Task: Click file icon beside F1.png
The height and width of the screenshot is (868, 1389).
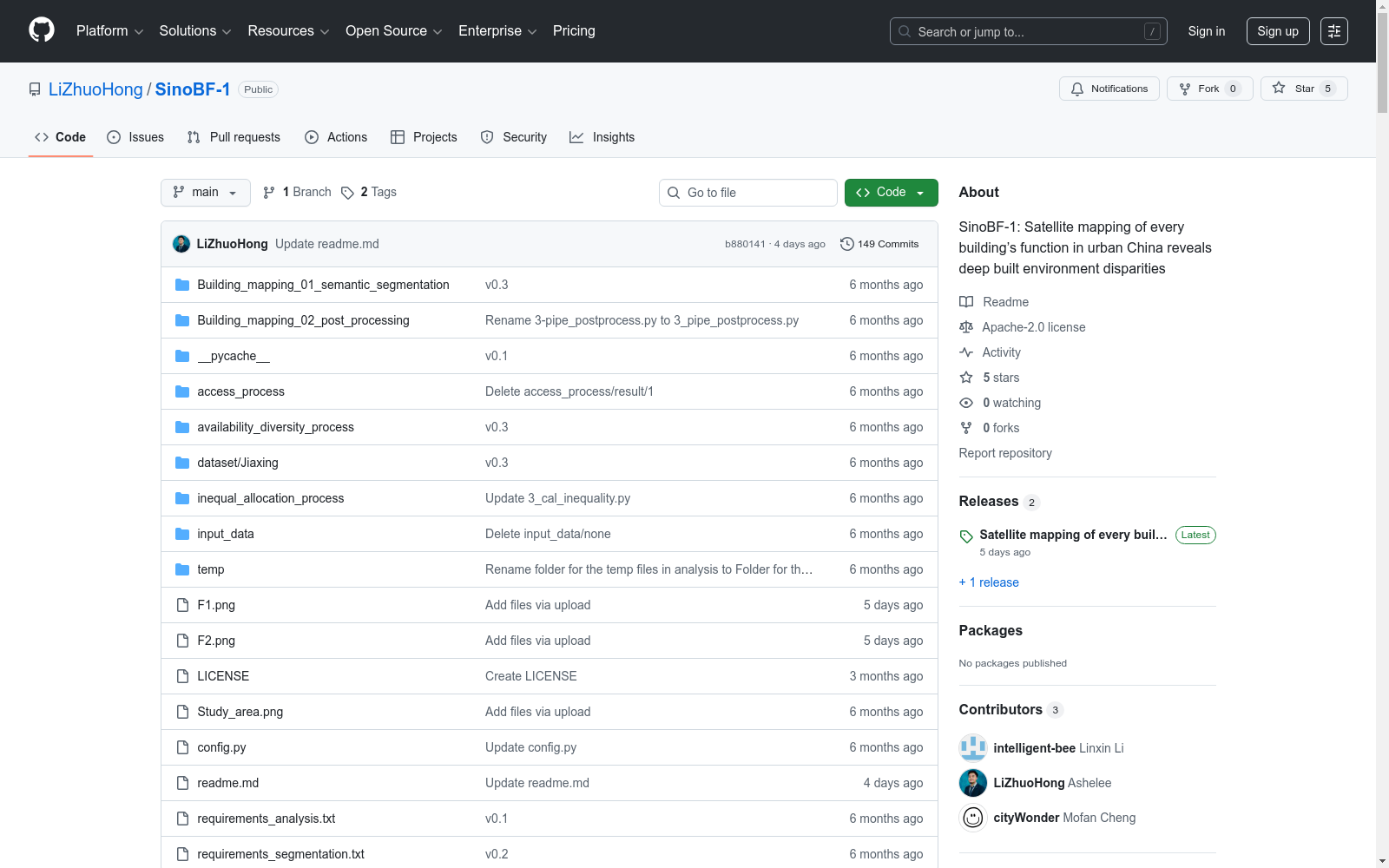Action: tap(182, 605)
